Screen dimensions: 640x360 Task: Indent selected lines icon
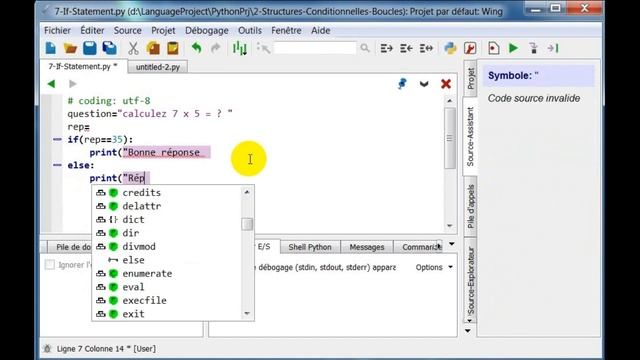[x=386, y=48]
